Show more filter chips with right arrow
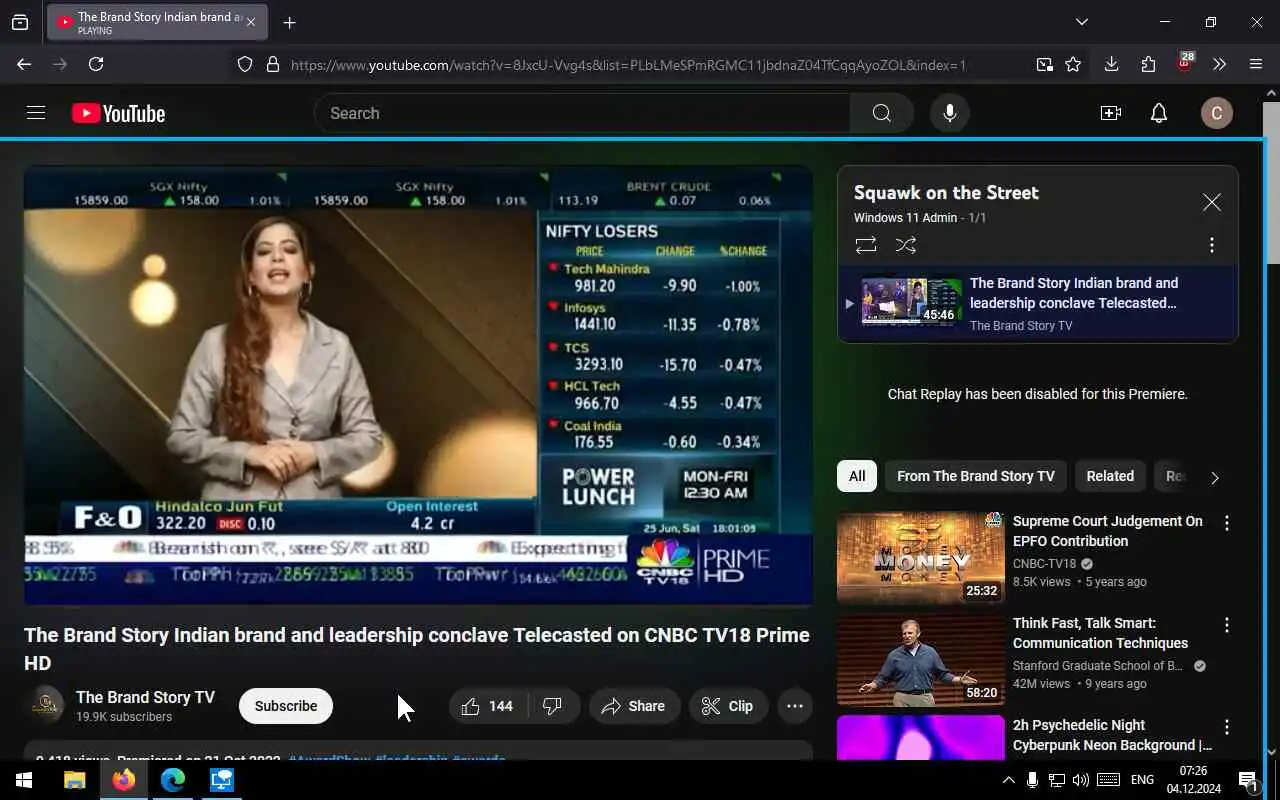This screenshot has width=1280, height=800. (1215, 478)
